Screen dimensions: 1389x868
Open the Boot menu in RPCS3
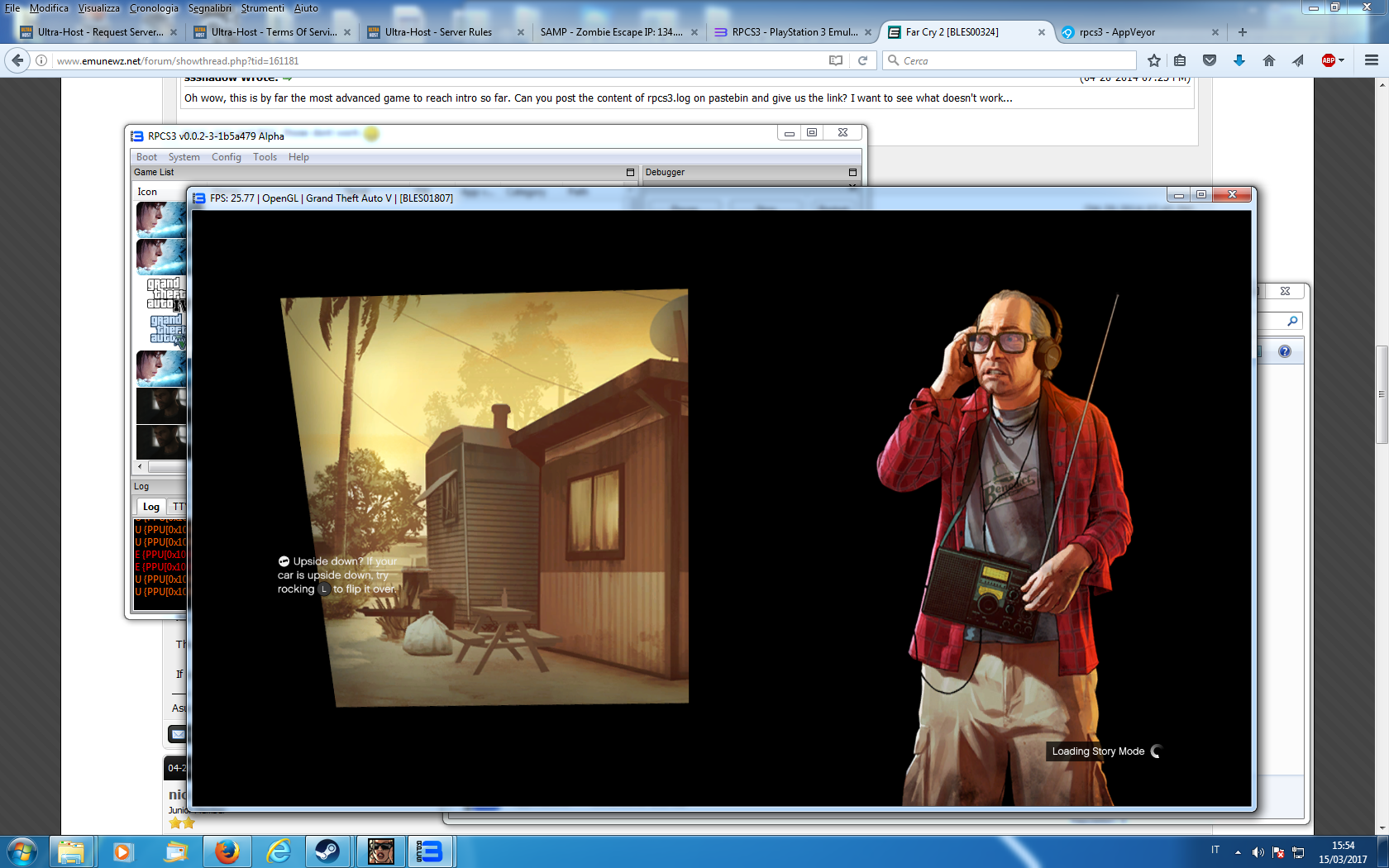(x=146, y=157)
